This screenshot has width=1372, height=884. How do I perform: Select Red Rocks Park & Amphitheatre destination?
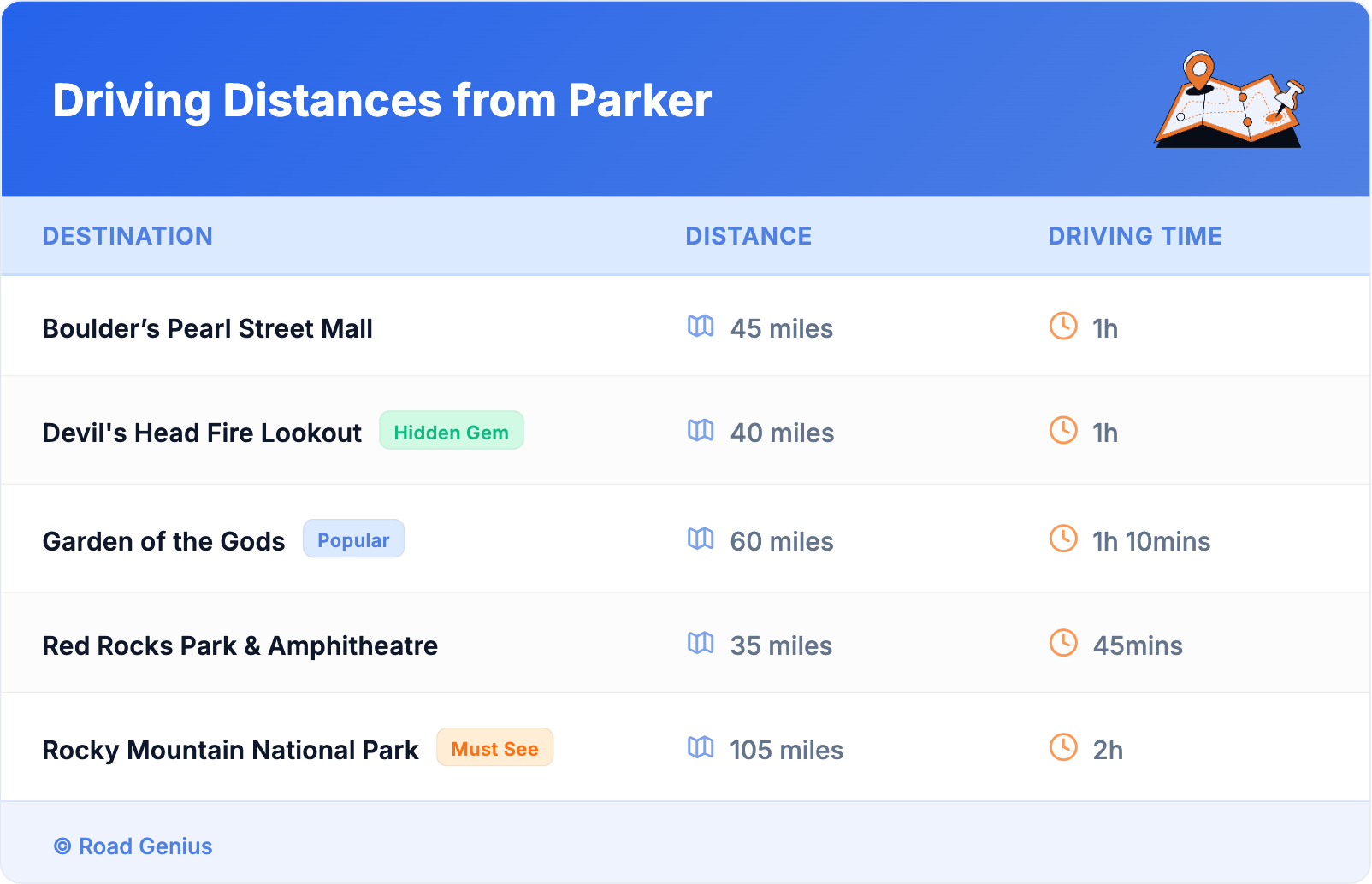(x=240, y=646)
